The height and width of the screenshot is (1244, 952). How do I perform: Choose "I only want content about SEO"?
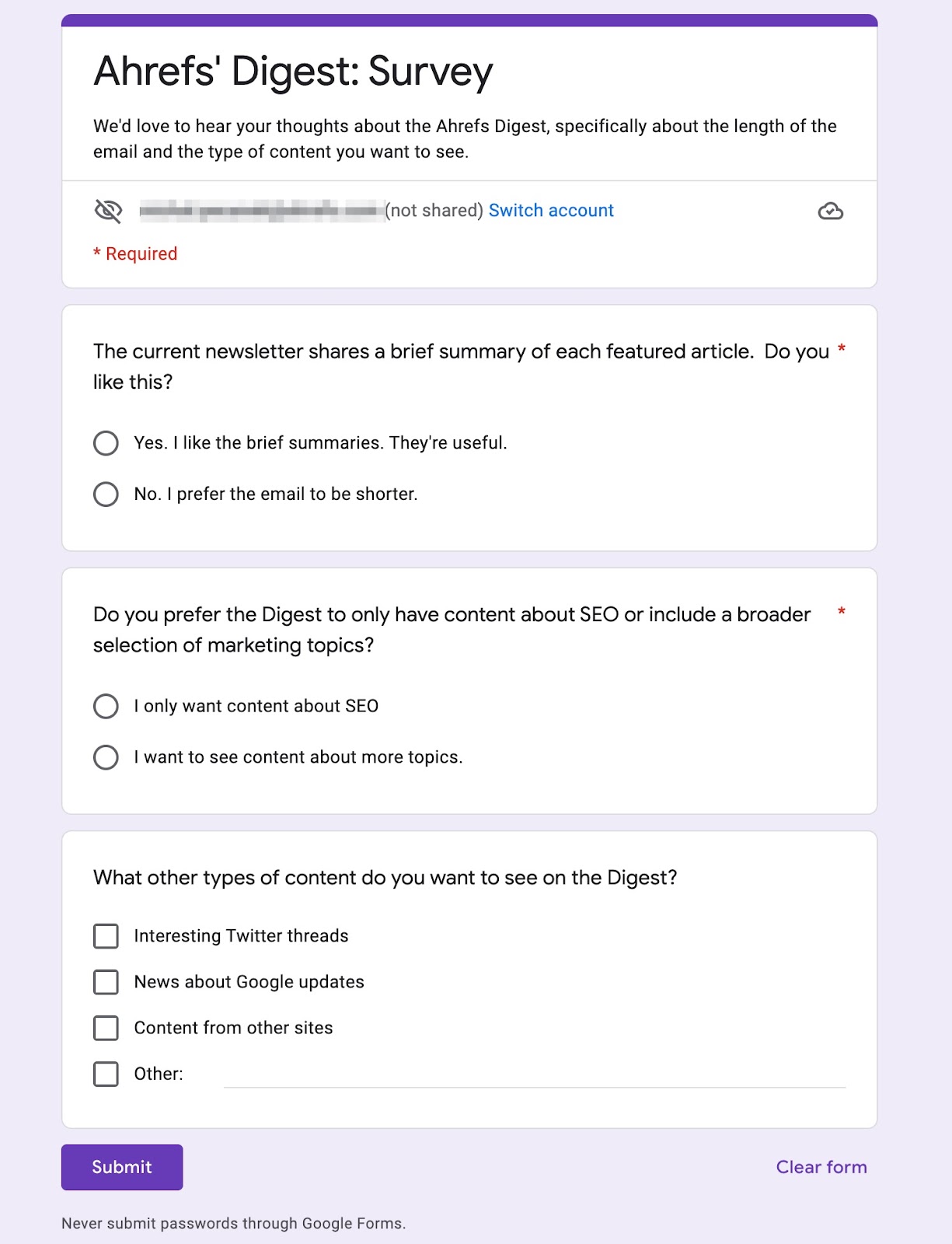tap(106, 707)
